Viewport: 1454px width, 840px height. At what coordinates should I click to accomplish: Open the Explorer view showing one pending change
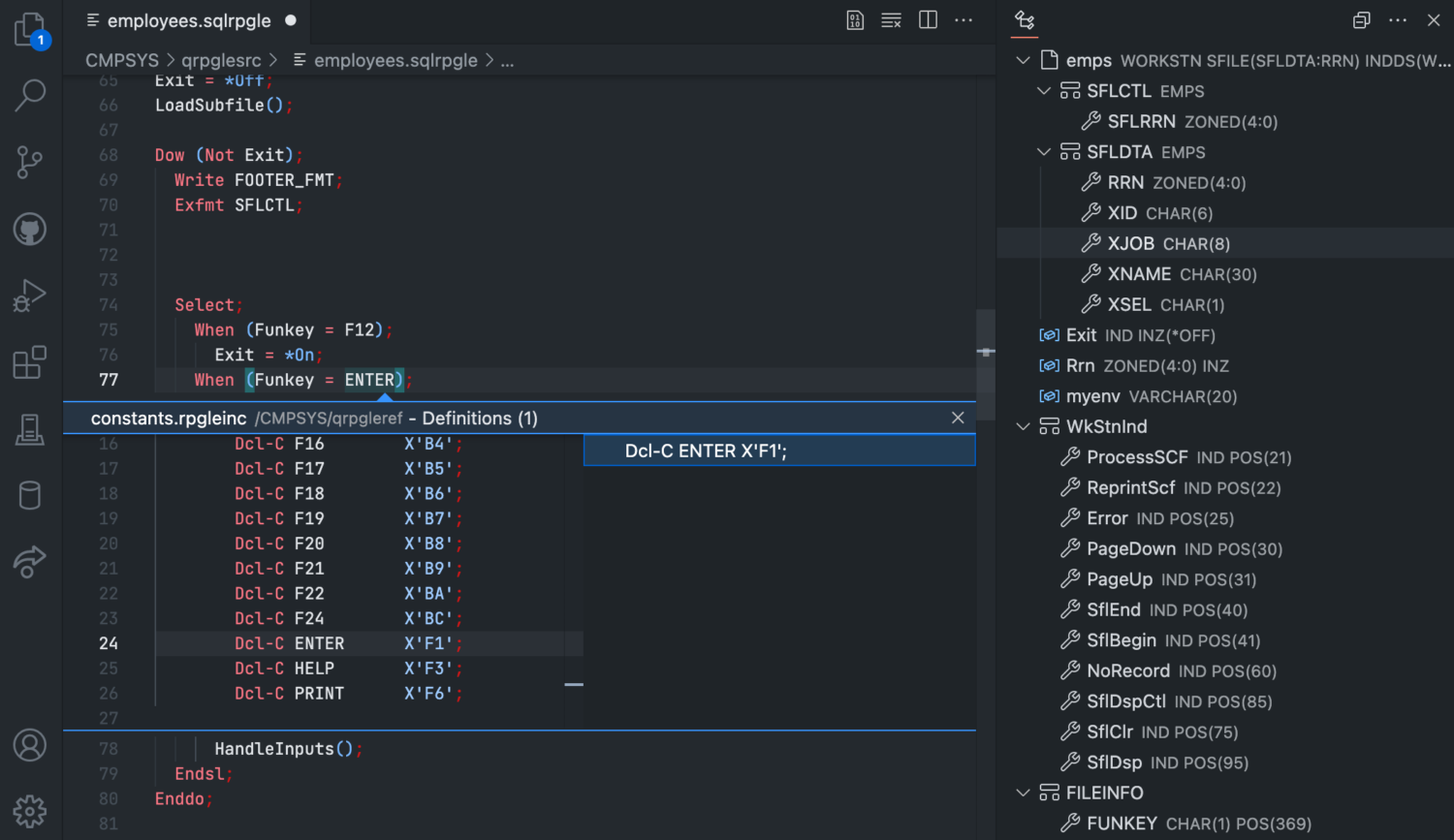click(x=29, y=30)
